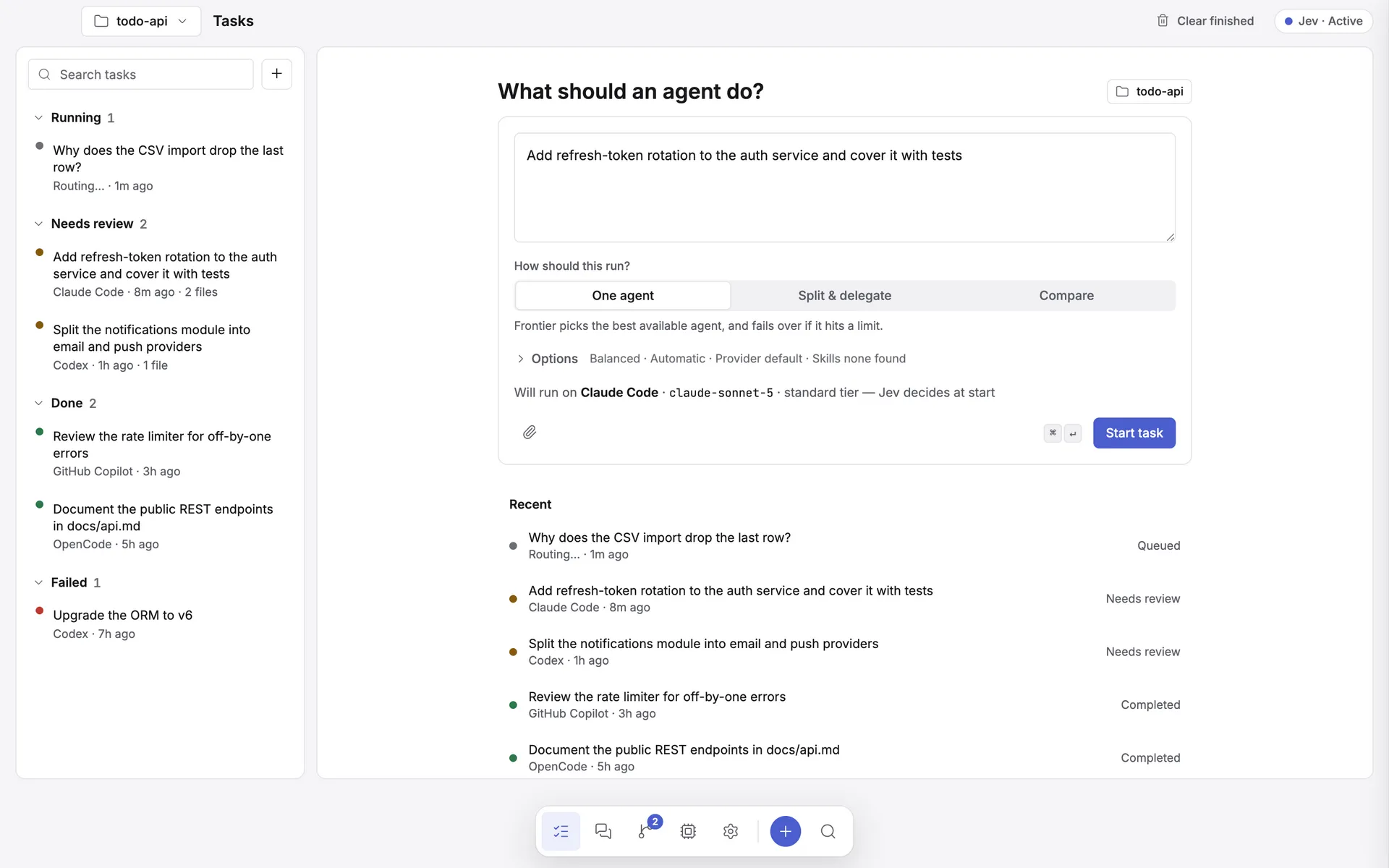Click the Tasks page title in the header
Image resolution: width=1389 pixels, height=868 pixels.
click(233, 21)
